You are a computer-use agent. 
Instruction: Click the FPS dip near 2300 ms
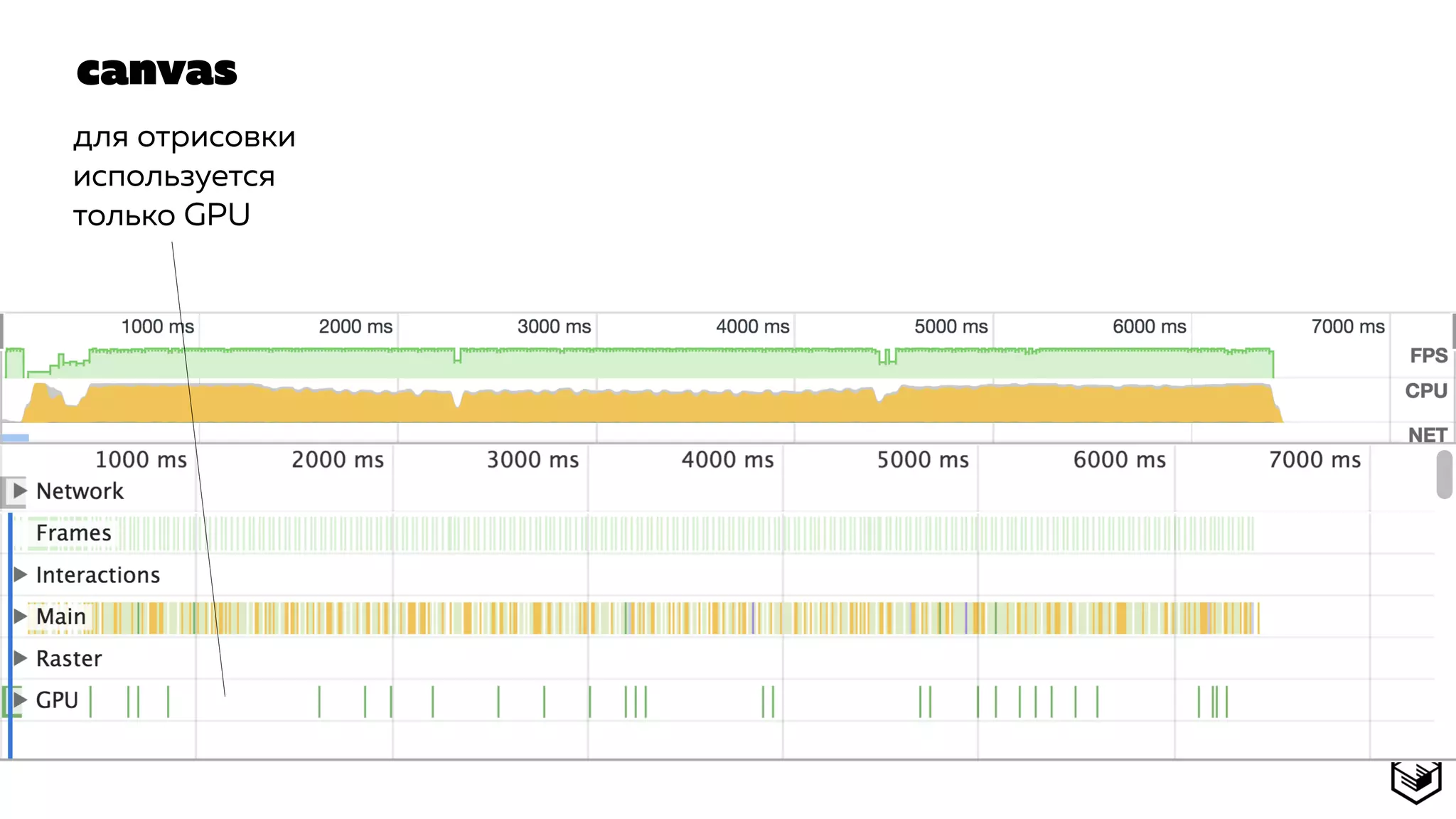tap(457, 357)
